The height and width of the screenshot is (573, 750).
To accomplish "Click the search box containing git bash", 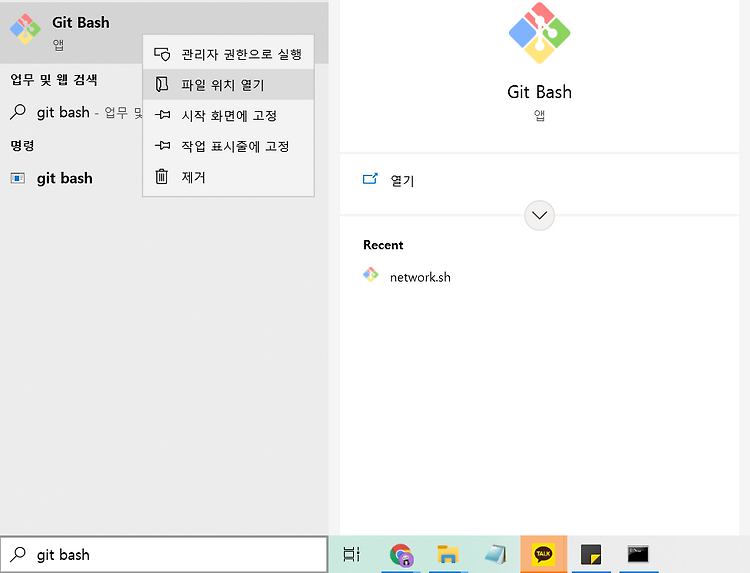I will (x=164, y=554).
